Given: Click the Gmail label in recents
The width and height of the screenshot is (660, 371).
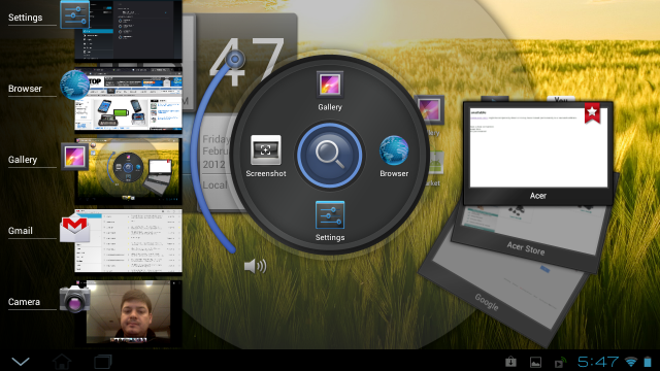Looking at the screenshot, I should (20, 231).
